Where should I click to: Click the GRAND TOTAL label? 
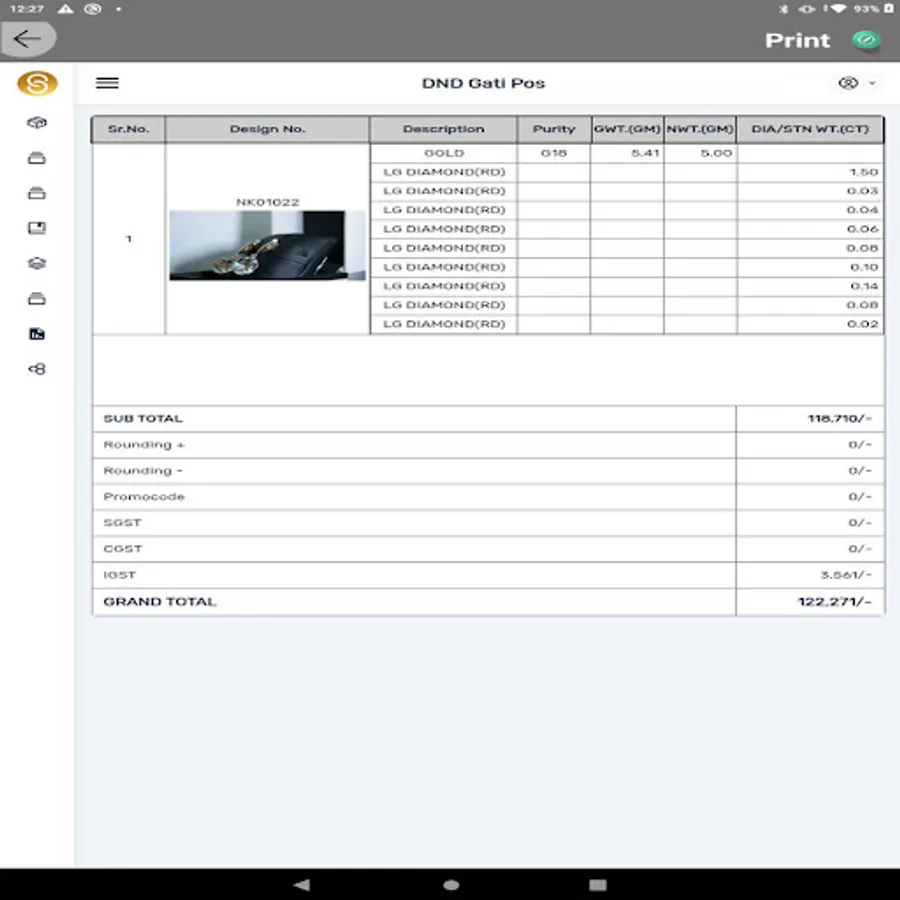pyautogui.click(x=160, y=602)
